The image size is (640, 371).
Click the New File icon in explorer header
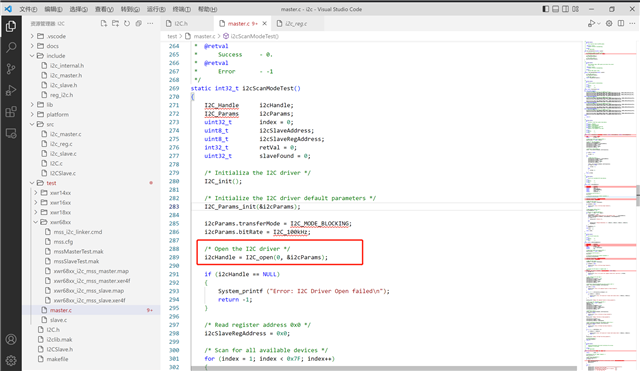point(104,24)
